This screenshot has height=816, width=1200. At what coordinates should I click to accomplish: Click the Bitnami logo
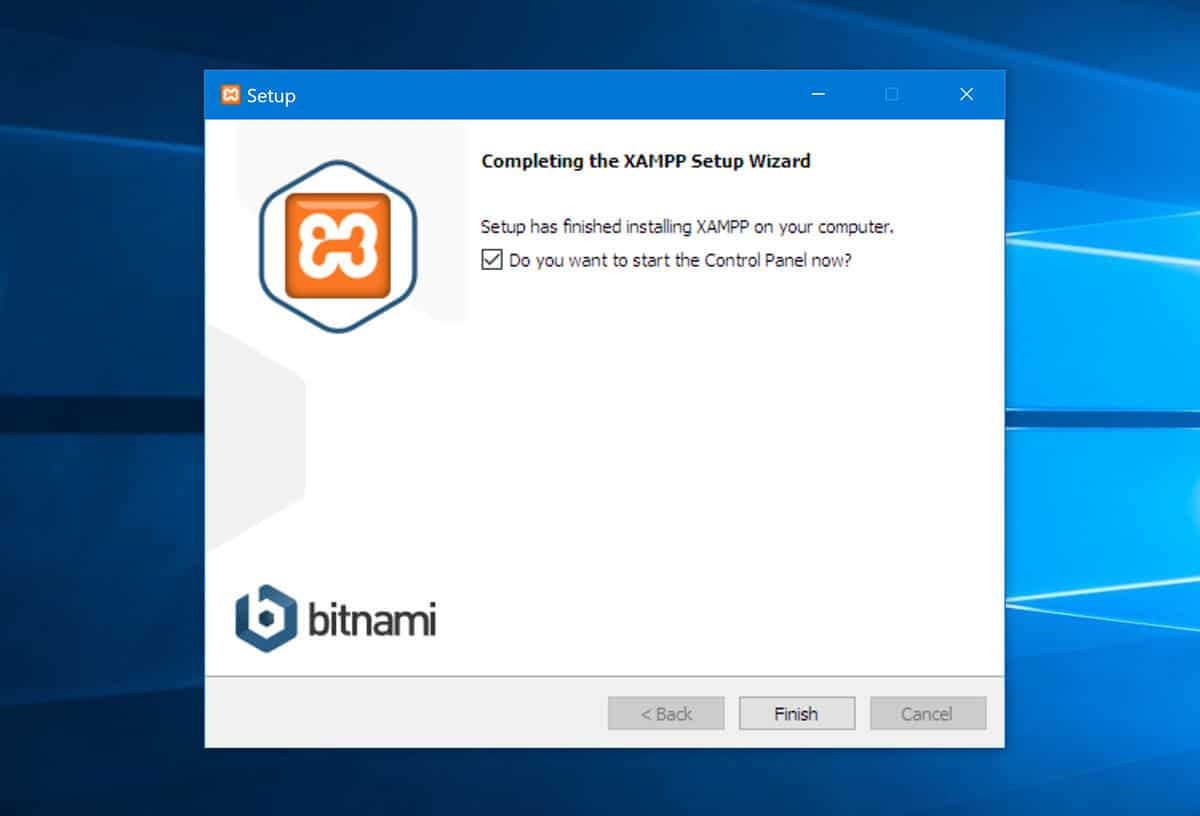336,619
